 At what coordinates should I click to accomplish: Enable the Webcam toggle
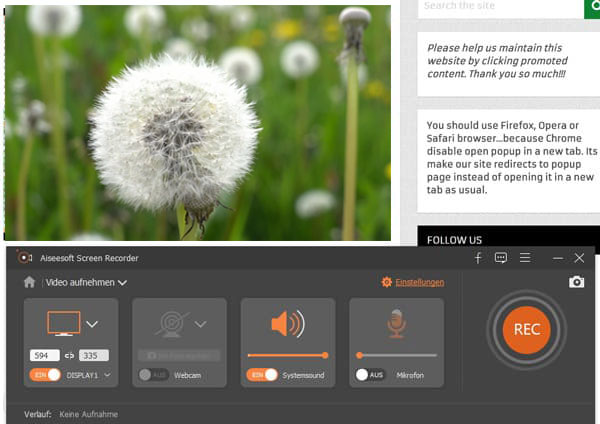pos(153,375)
